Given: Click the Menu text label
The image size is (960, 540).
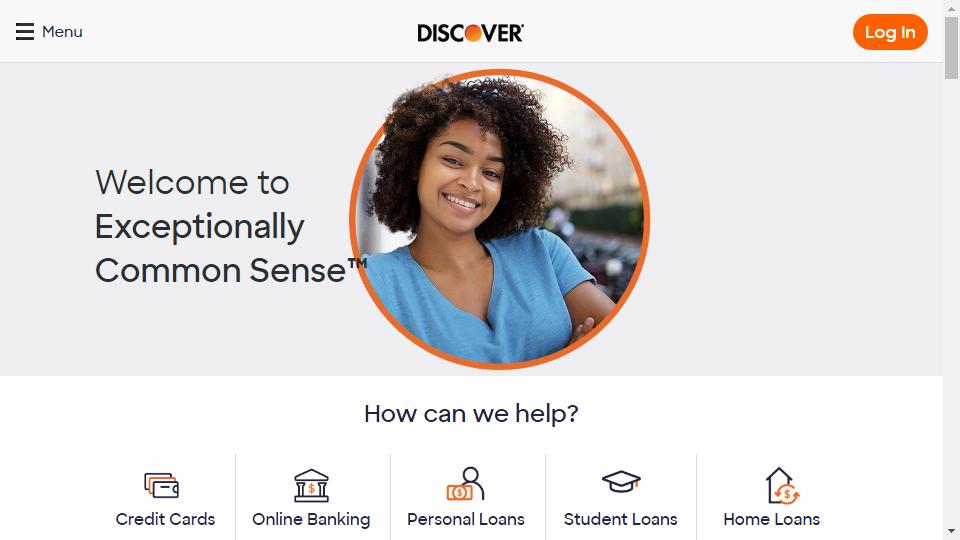Looking at the screenshot, I should (62, 32).
